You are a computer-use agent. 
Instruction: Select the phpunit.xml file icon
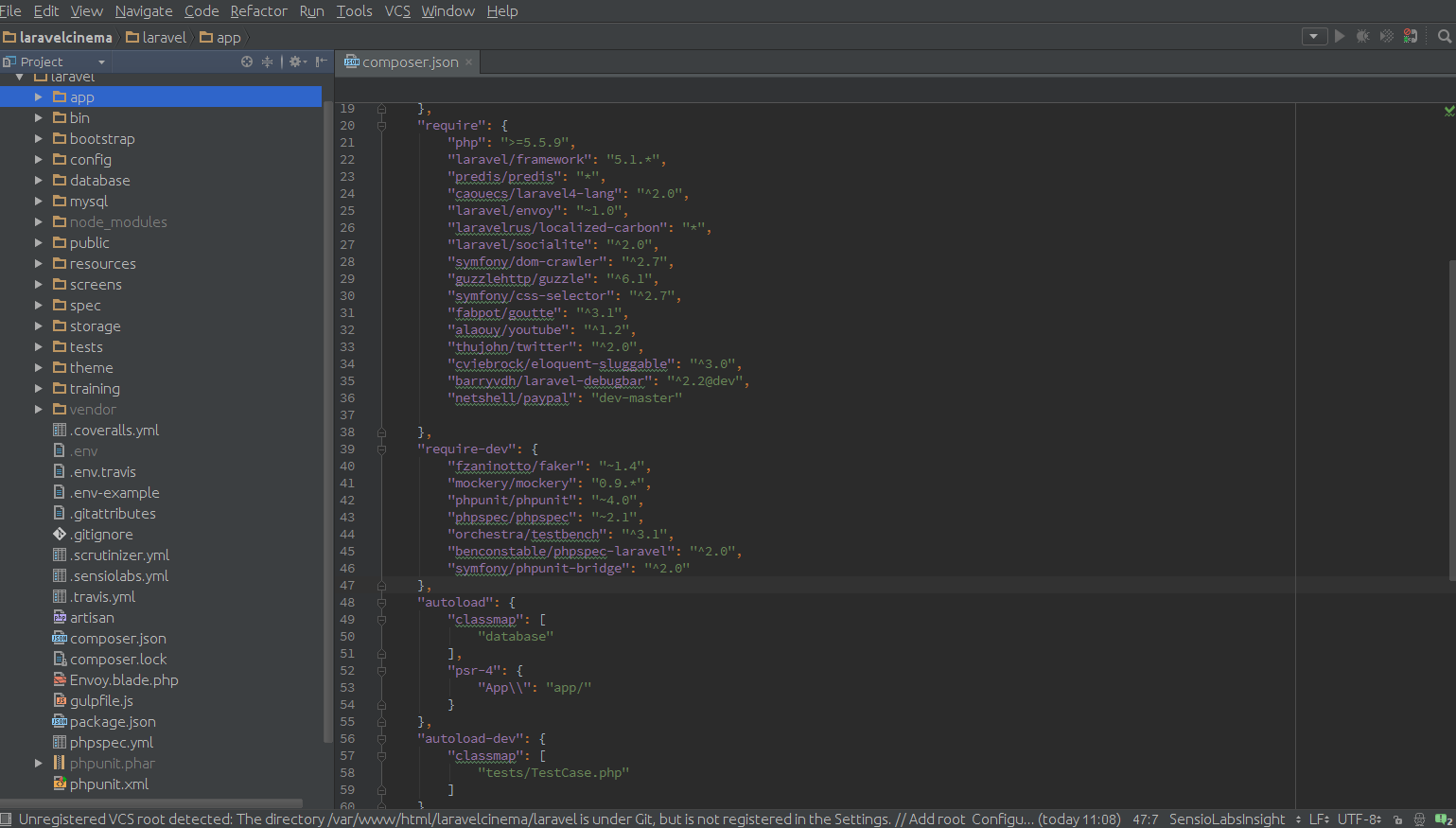(x=60, y=784)
